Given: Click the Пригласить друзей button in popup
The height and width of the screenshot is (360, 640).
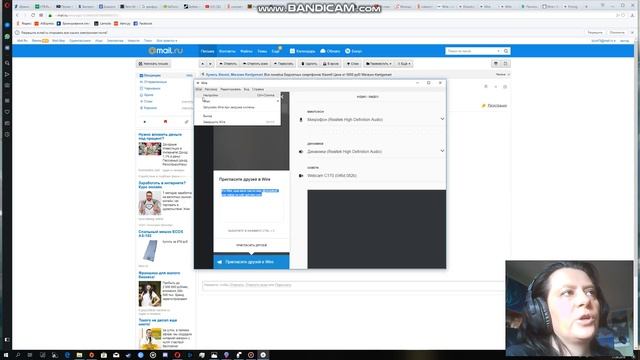Looking at the screenshot, I should (x=251, y=245).
